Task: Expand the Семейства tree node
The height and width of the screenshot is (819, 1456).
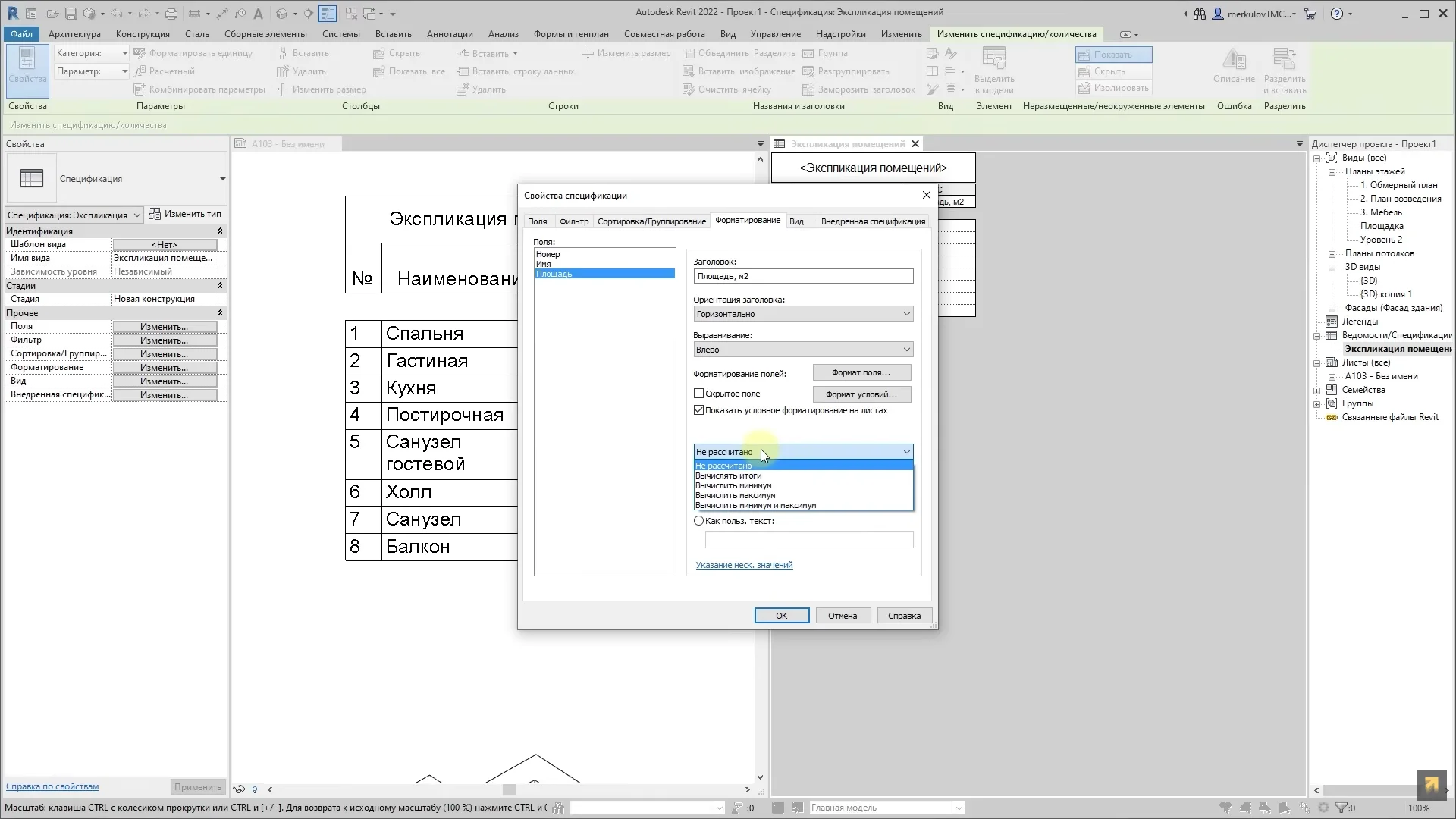Action: pos(1317,391)
